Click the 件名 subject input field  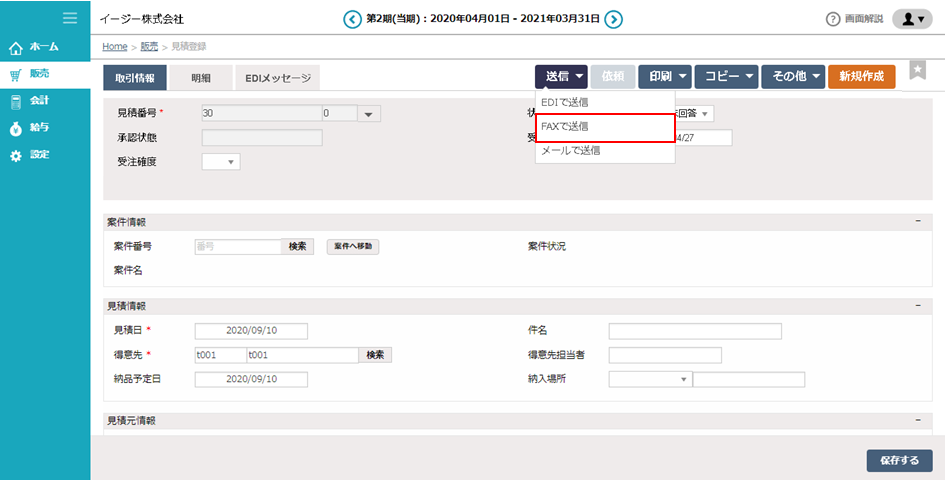tap(694, 331)
